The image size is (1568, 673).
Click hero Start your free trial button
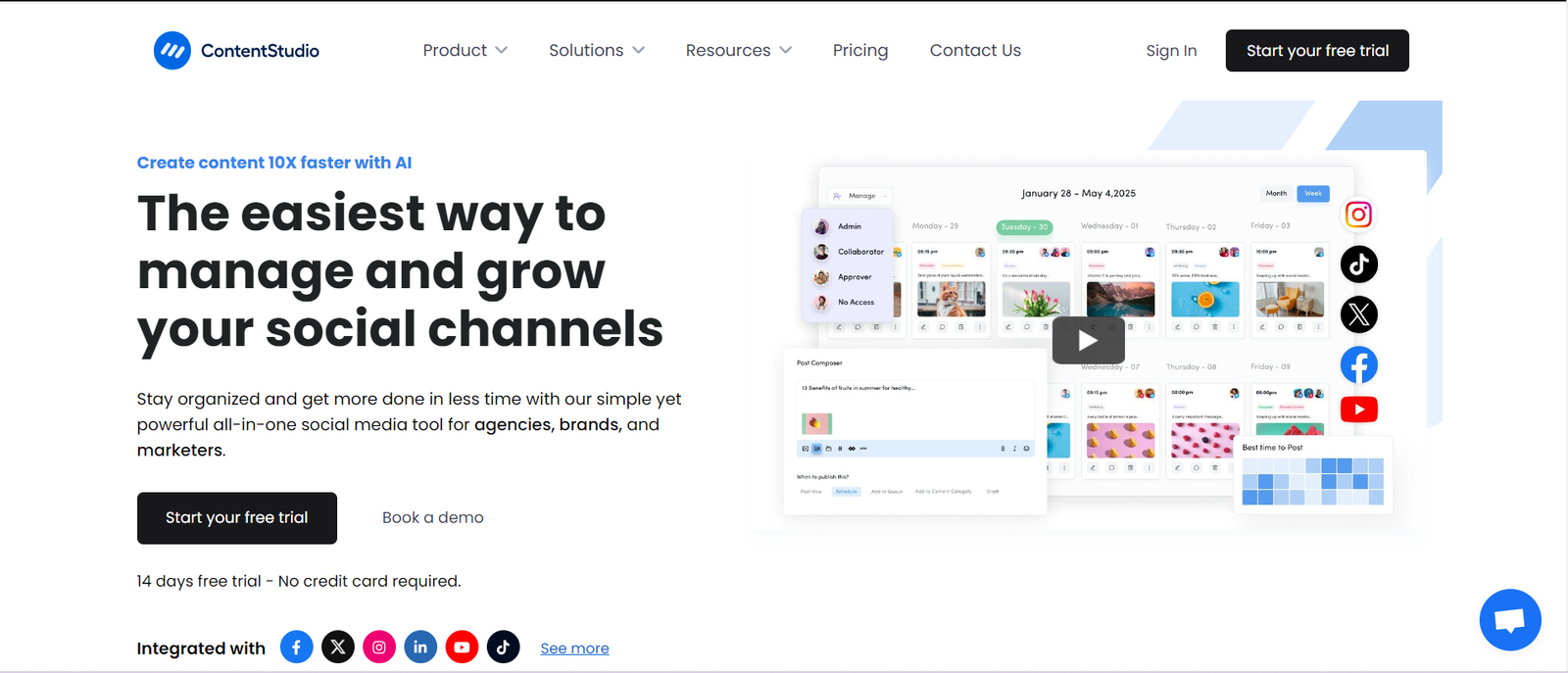pyautogui.click(x=237, y=518)
